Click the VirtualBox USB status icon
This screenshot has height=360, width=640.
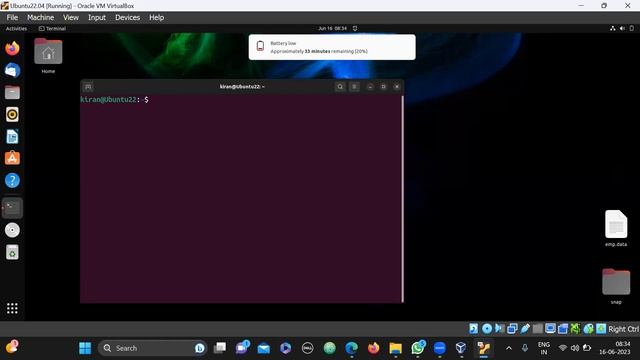[x=525, y=328]
